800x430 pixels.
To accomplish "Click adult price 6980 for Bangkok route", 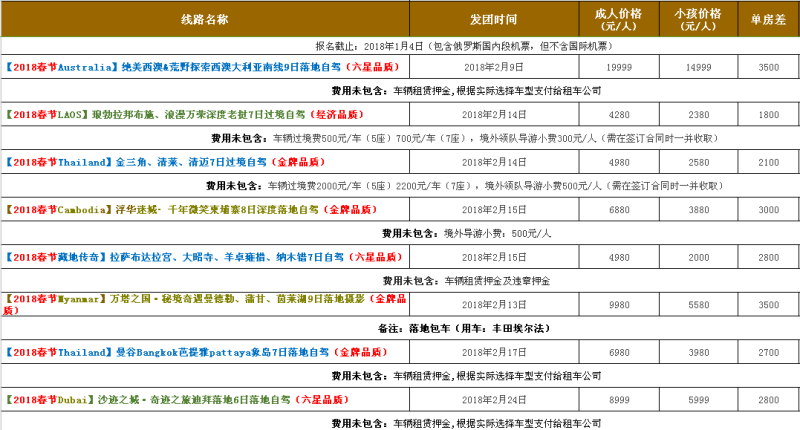I will click(619, 352).
